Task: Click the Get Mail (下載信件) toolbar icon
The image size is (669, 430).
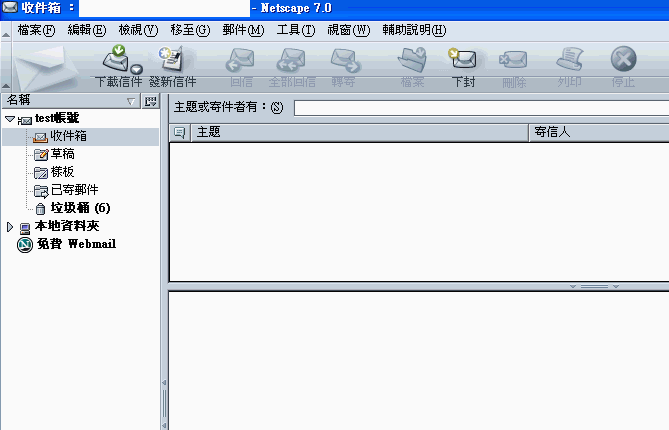Action: pos(115,58)
